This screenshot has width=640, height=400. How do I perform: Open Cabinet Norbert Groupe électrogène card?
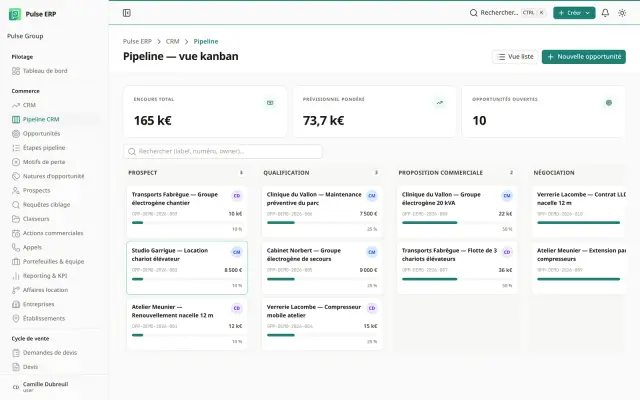coord(322,268)
